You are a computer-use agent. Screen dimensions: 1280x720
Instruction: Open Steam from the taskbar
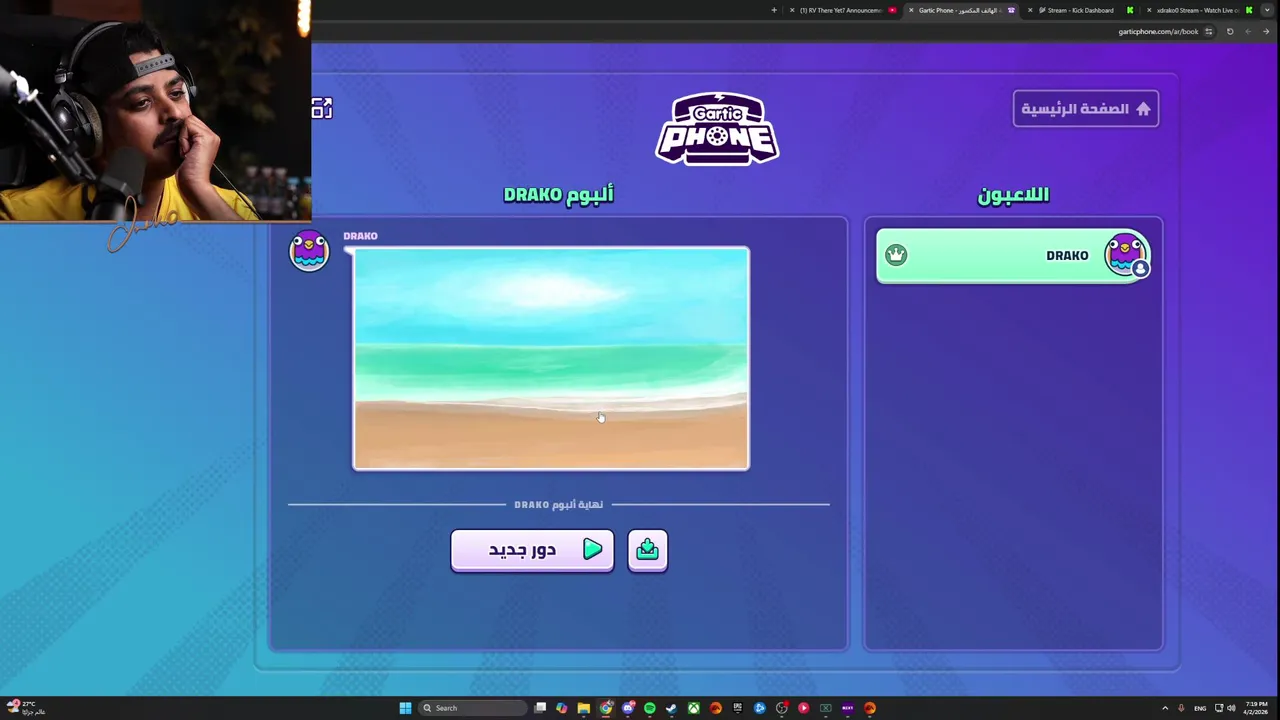tap(671, 708)
